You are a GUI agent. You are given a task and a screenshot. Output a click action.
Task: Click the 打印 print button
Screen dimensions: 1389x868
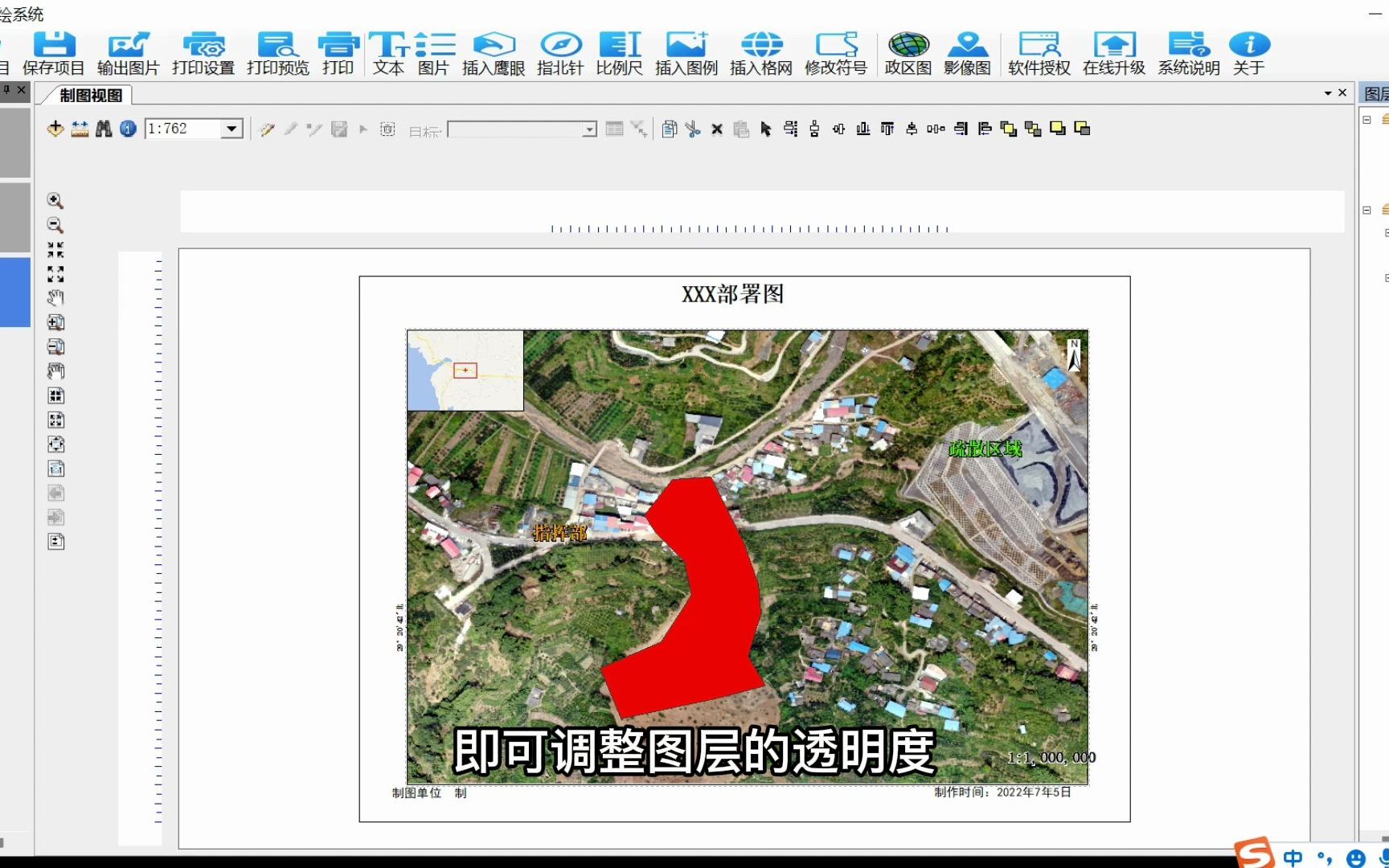point(338,53)
